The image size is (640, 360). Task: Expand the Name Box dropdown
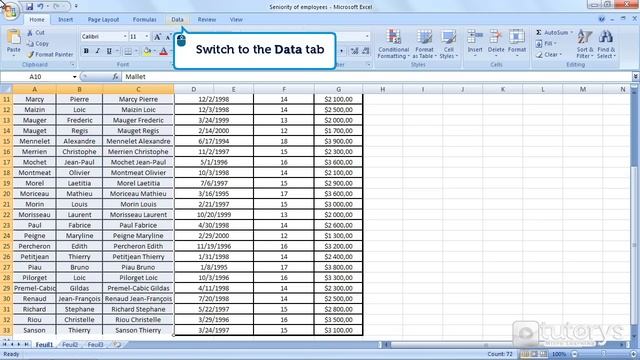[x=74, y=77]
